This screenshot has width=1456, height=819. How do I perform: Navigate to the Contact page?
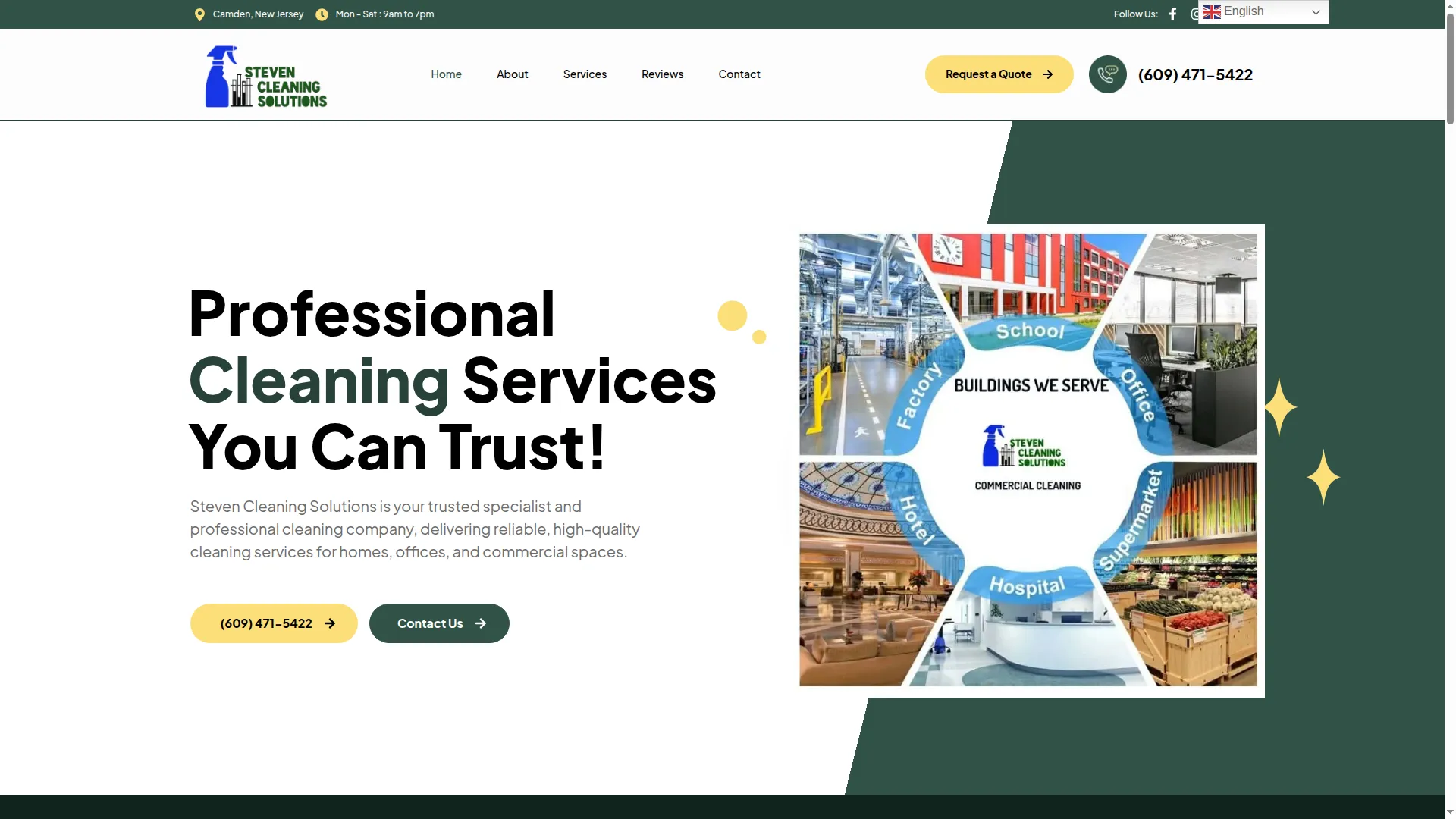[739, 74]
